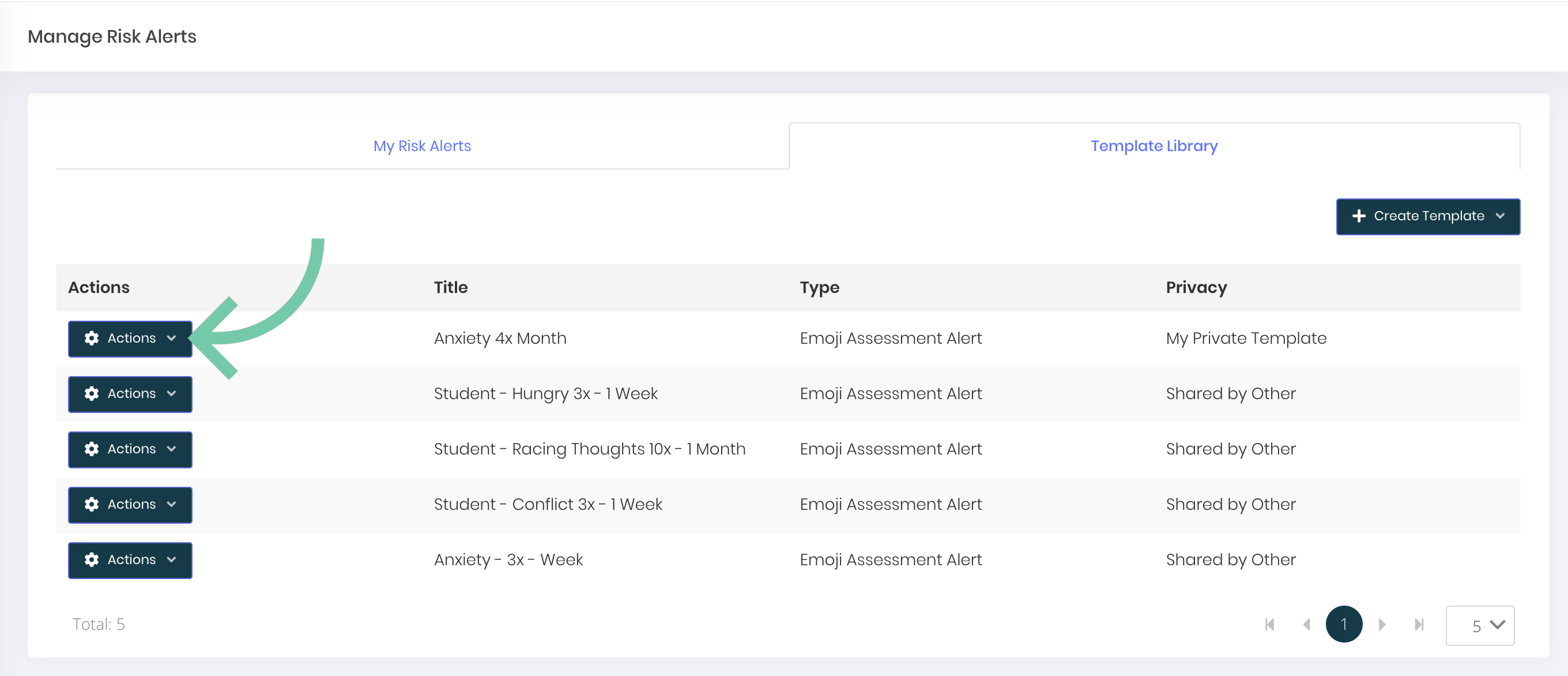Expand the Create Template dropdown
Image resolution: width=1568 pixels, height=676 pixels.
(1427, 216)
